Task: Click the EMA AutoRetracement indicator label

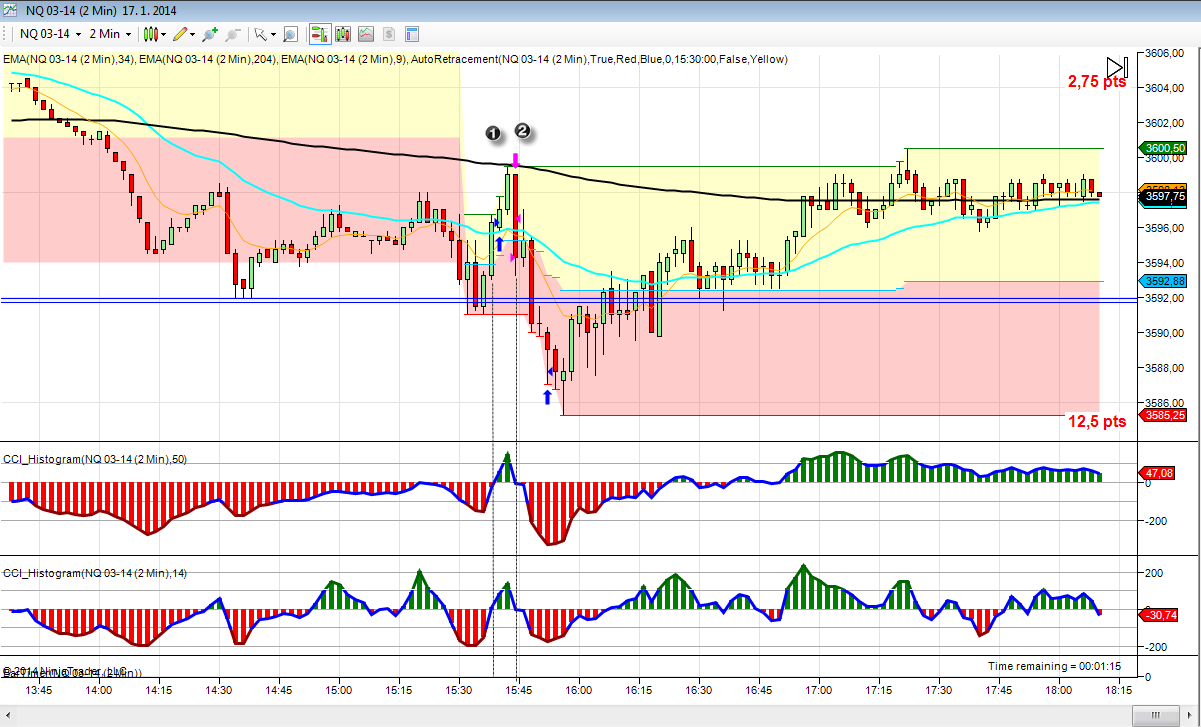Action: 395,59
